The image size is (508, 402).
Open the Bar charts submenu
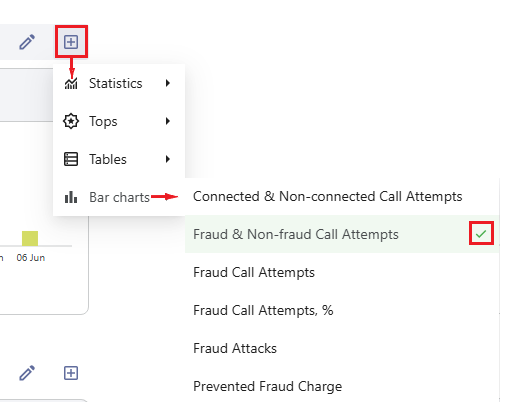[119, 197]
